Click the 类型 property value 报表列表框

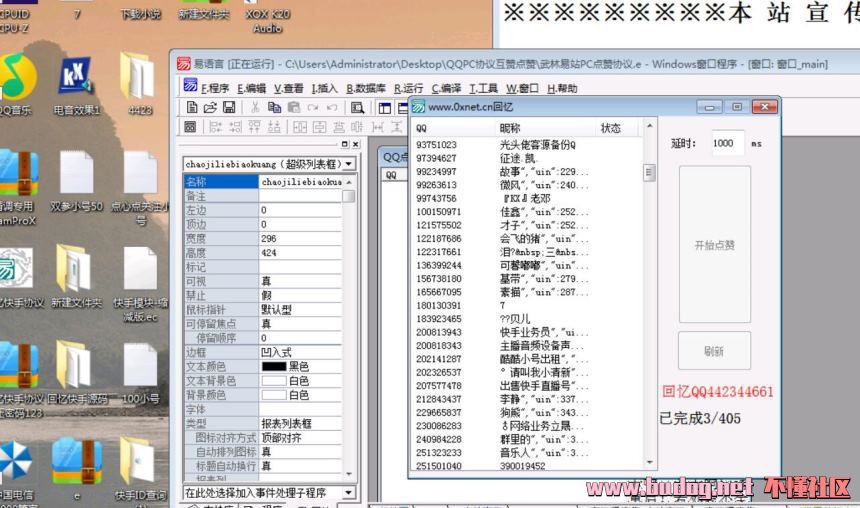(x=300, y=424)
